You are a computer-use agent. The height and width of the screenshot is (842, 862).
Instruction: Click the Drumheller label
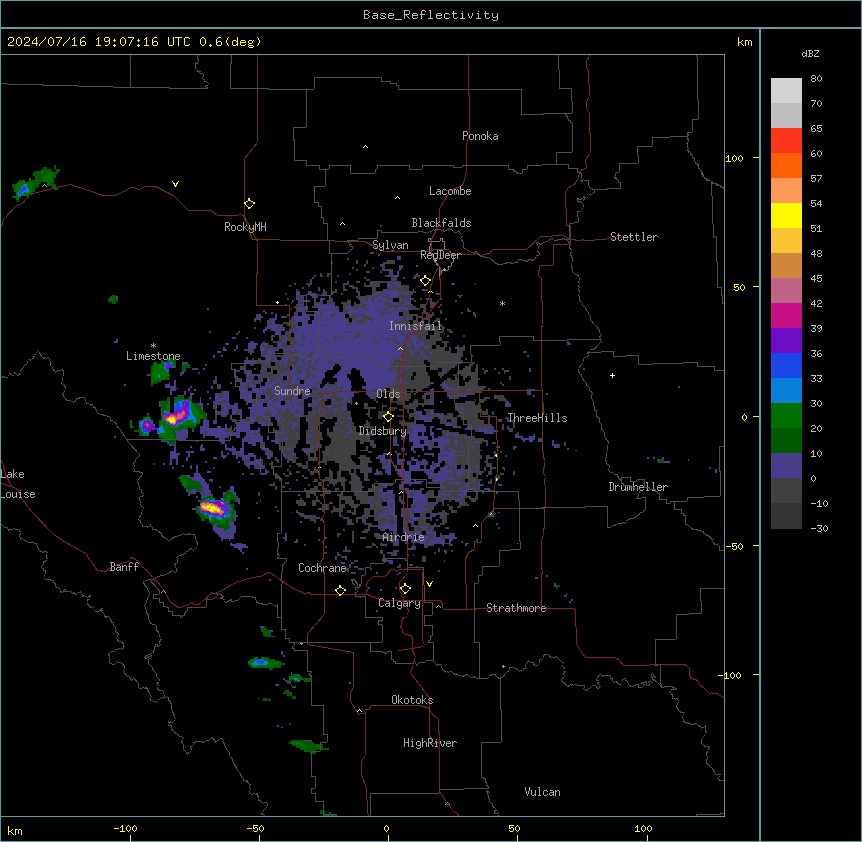point(638,487)
